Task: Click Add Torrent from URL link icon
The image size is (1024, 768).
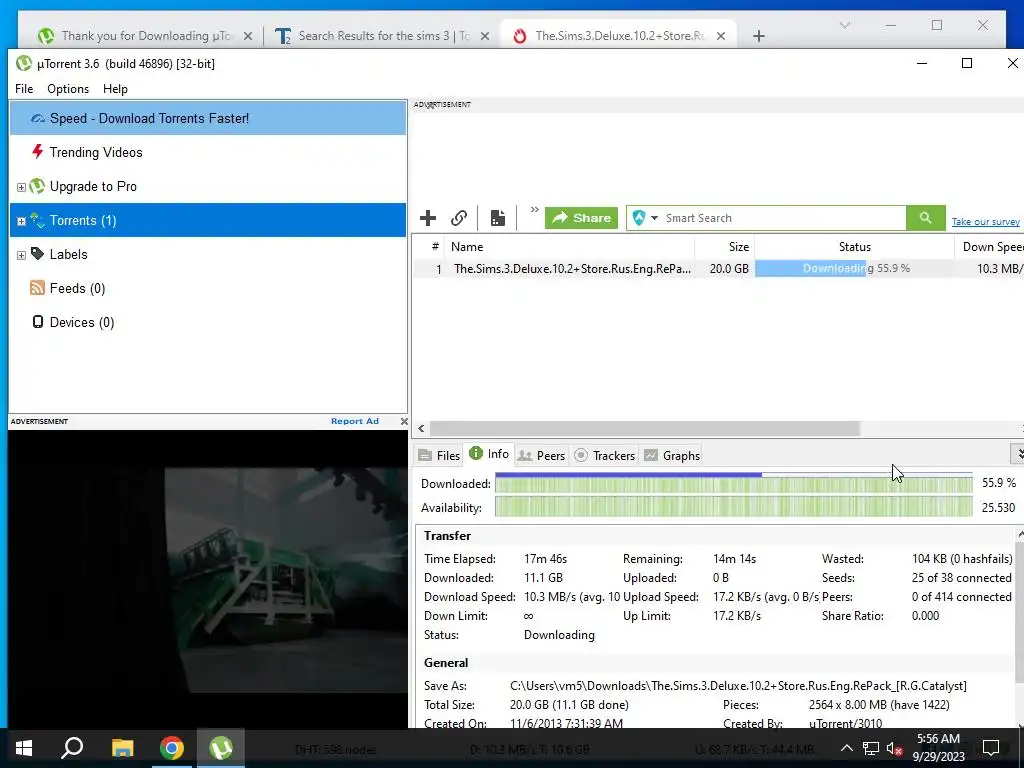Action: click(459, 218)
